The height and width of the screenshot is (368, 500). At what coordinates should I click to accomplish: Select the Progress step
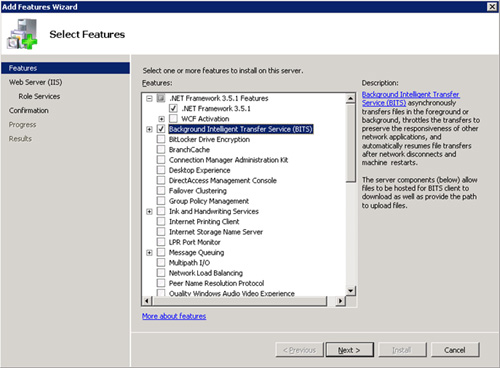[x=22, y=125]
